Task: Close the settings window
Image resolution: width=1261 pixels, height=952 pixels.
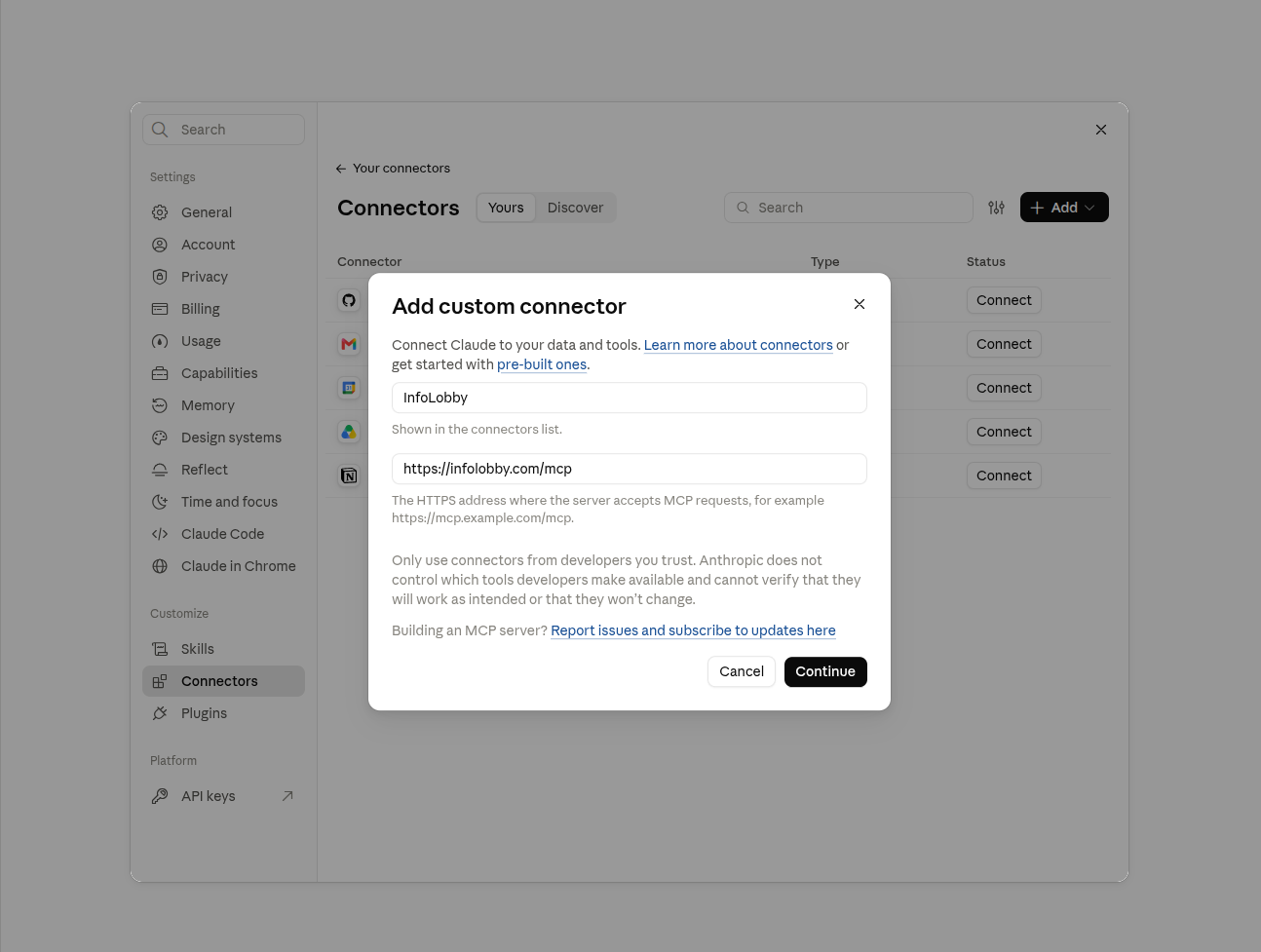Action: point(1101,130)
